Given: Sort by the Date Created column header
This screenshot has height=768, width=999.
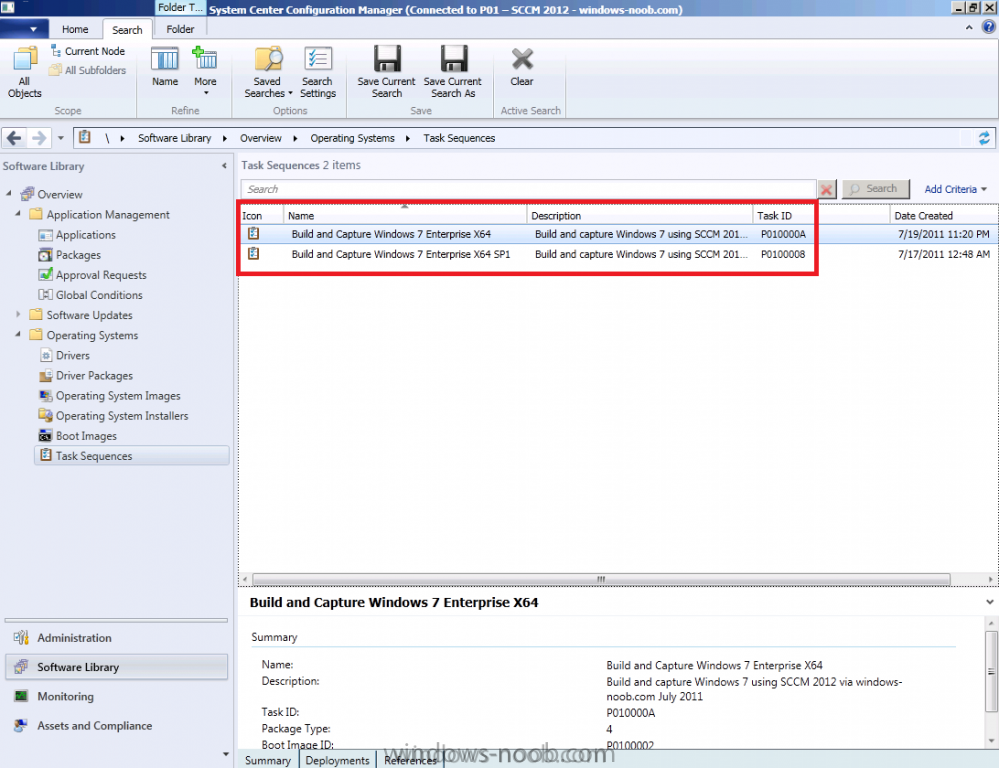Looking at the screenshot, I should click(944, 215).
